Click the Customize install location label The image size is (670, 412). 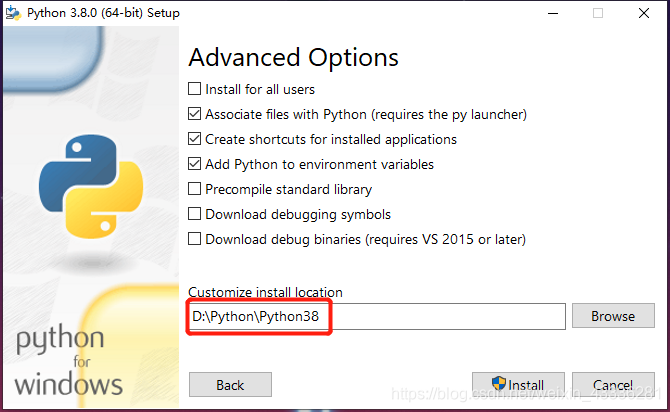(x=265, y=292)
